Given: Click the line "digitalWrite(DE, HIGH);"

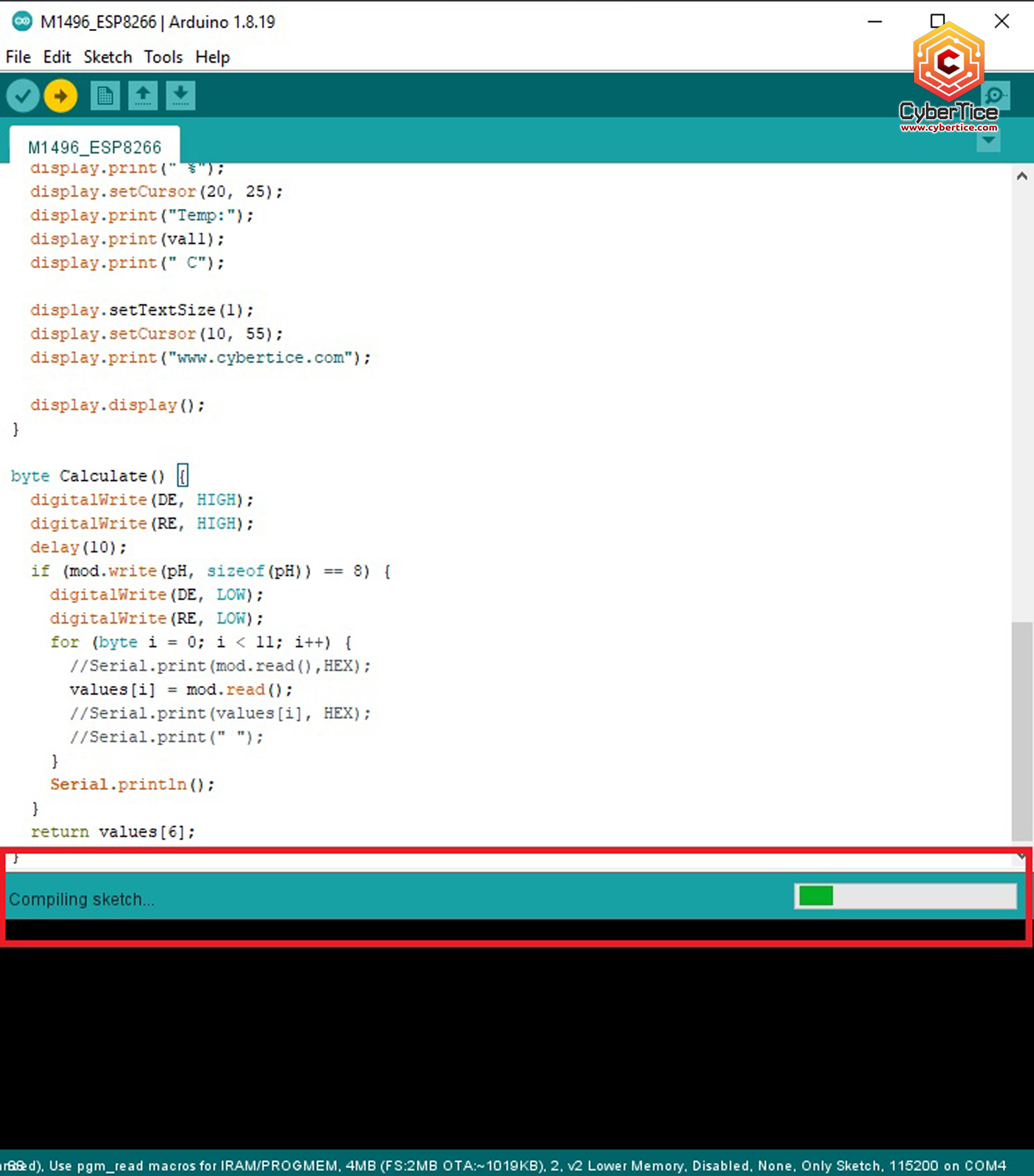Looking at the screenshot, I should 142,500.
